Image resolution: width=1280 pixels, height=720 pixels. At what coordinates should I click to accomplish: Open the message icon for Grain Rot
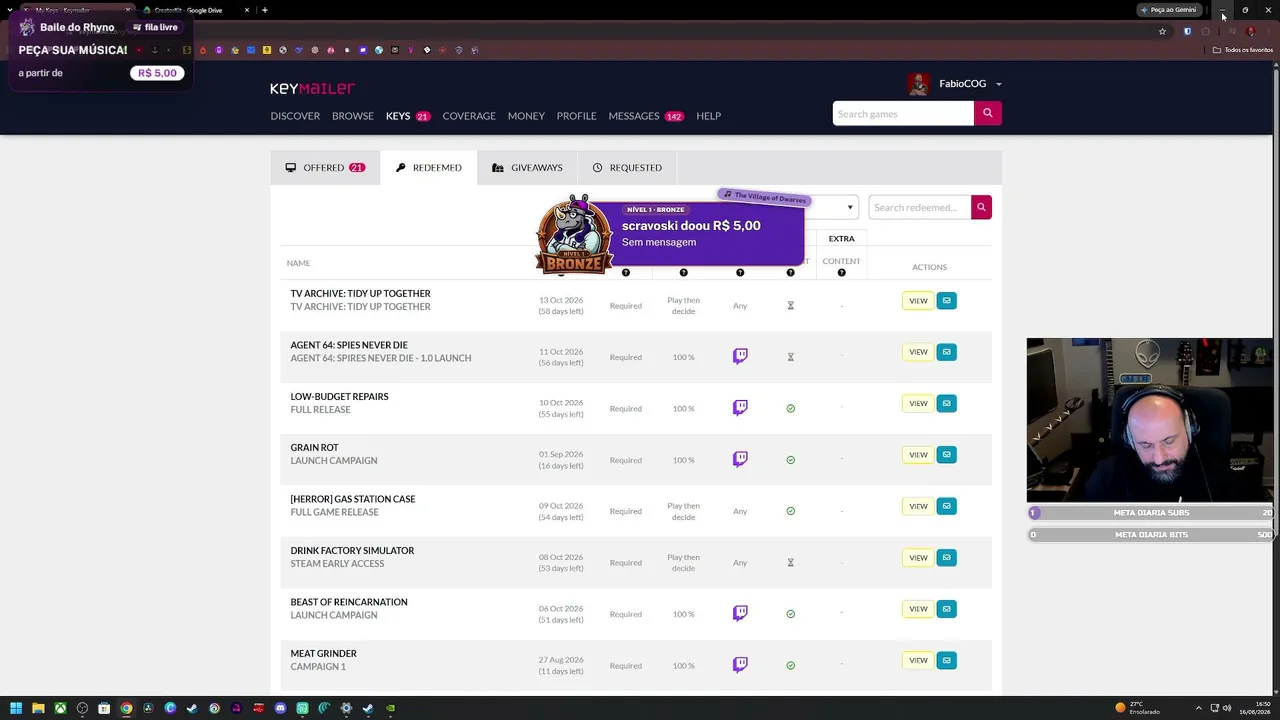tap(946, 455)
